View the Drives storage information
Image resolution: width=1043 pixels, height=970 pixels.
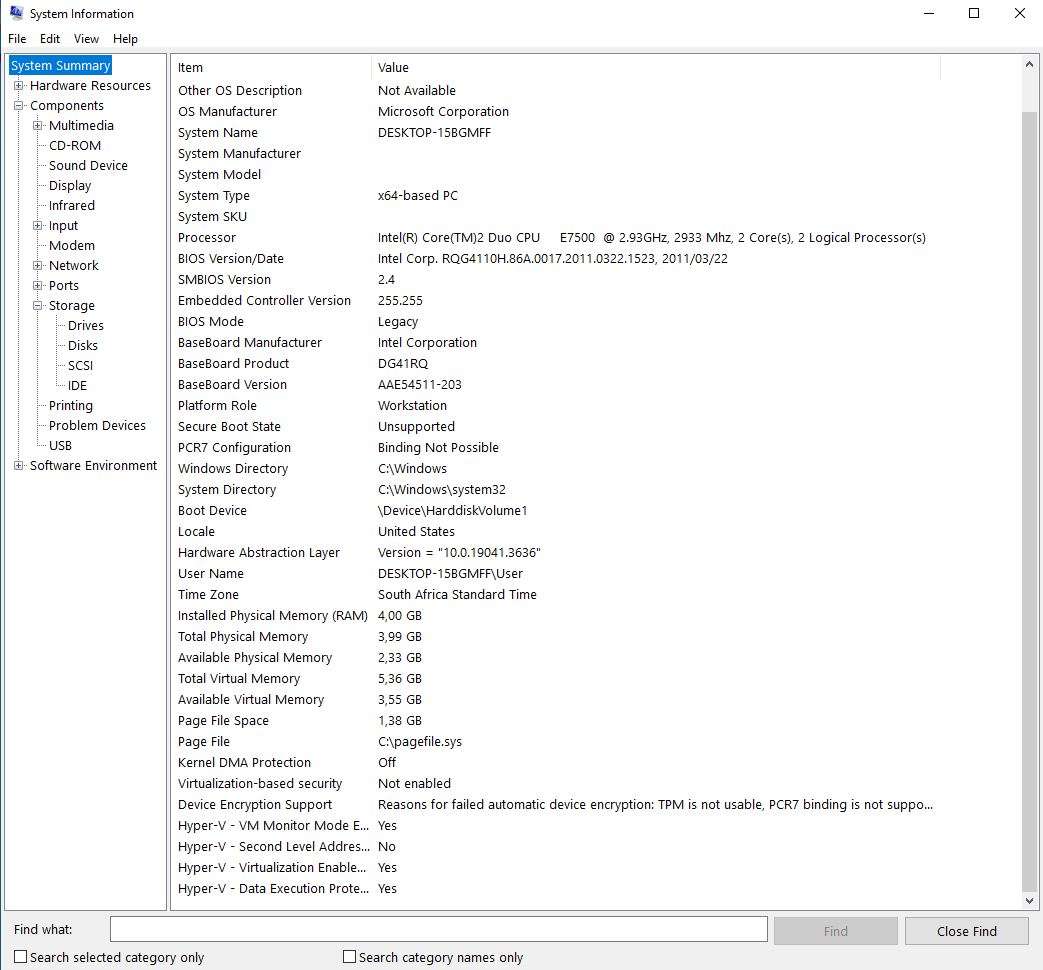tap(85, 325)
